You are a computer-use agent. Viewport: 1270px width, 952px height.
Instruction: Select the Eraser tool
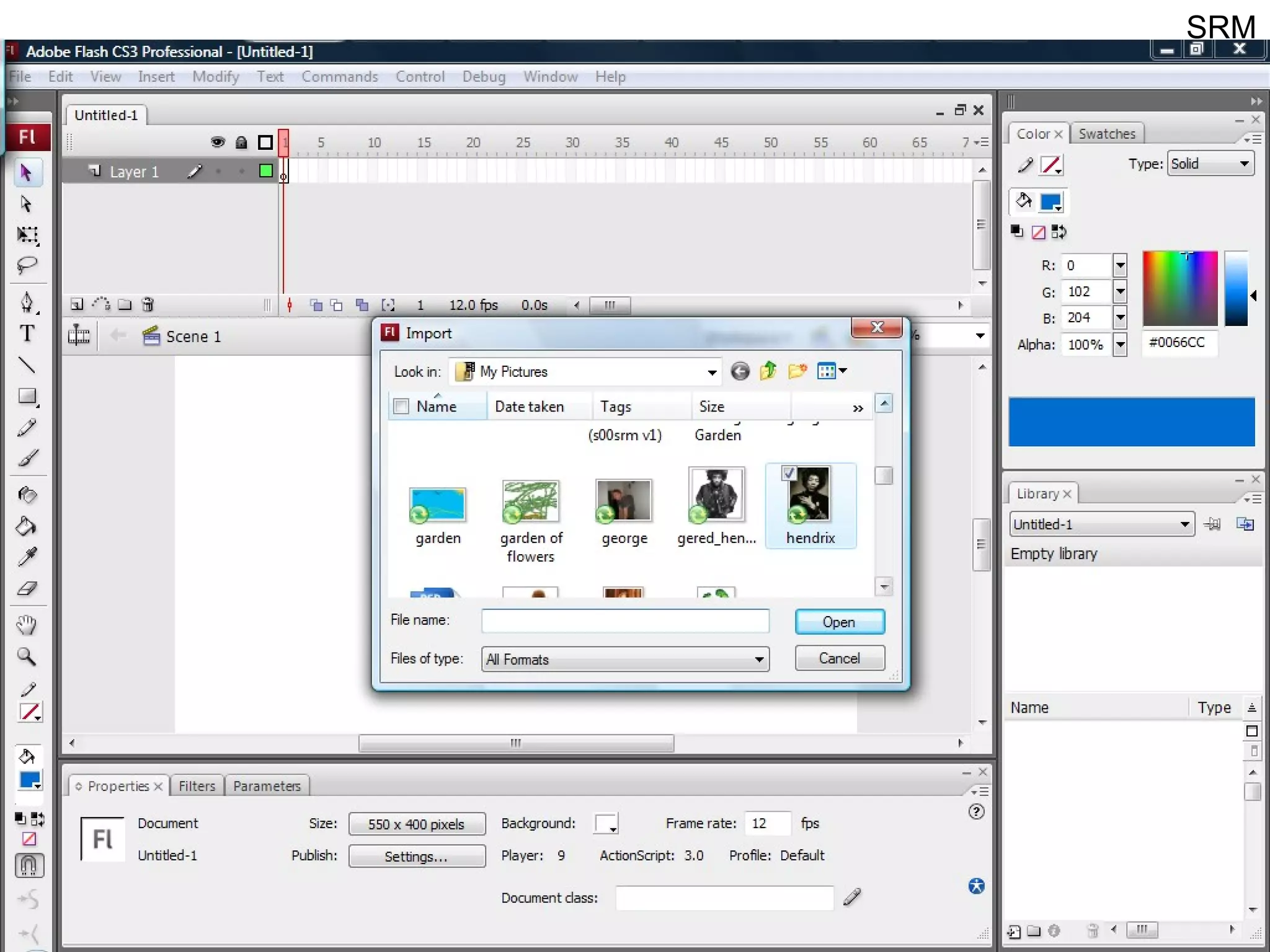[27, 588]
